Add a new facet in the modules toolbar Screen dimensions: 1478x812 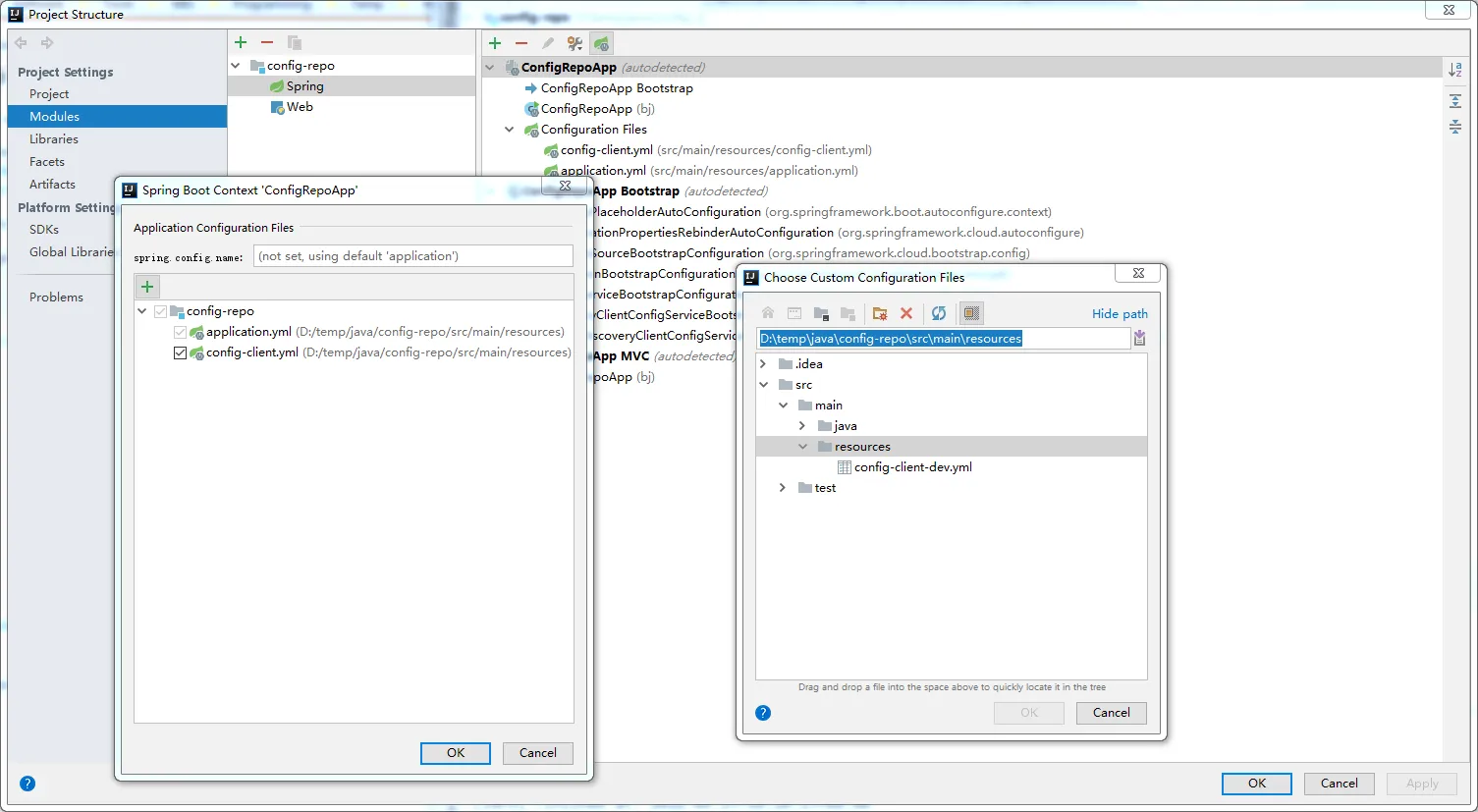click(x=241, y=42)
